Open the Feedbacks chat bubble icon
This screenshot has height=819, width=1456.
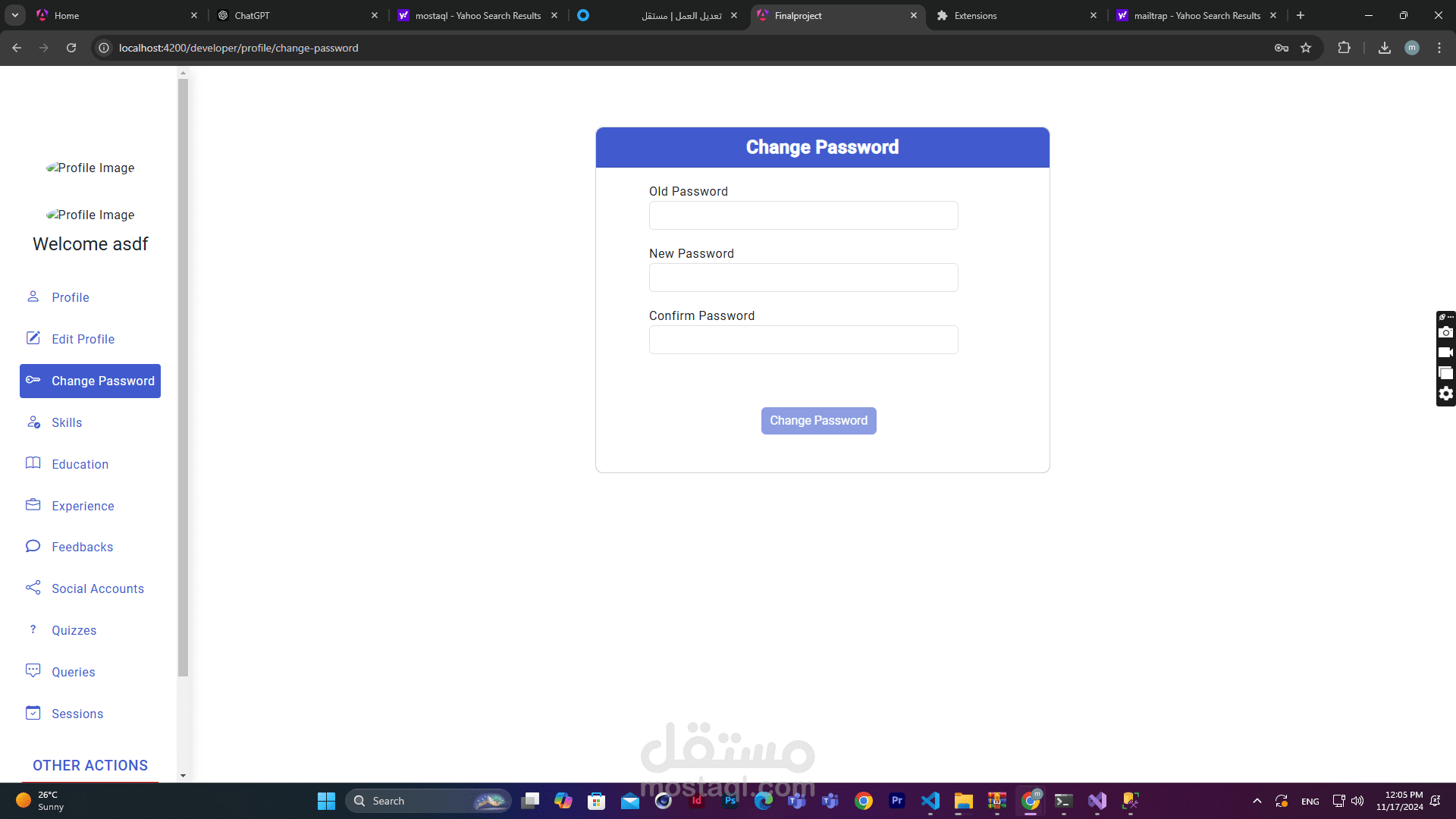pos(33,546)
